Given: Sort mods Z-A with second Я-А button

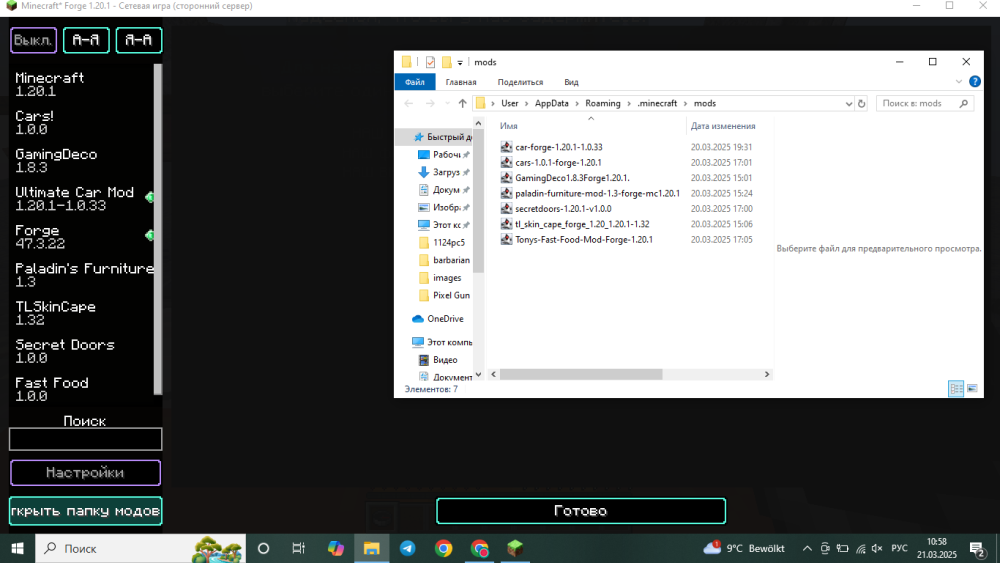Looking at the screenshot, I should coord(138,40).
